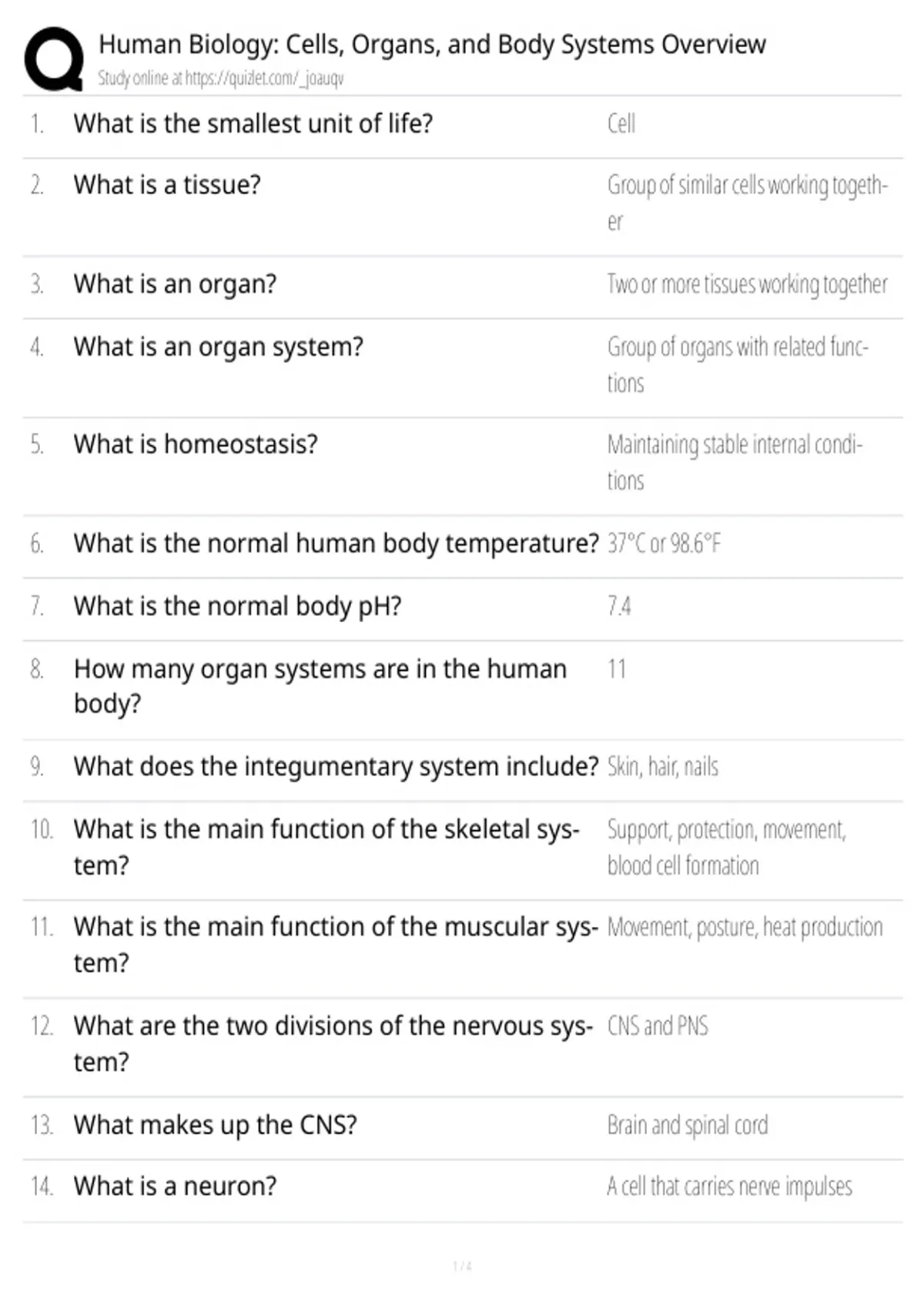Click the answer text Cell
The height and width of the screenshot is (1309, 924).
[x=621, y=123]
